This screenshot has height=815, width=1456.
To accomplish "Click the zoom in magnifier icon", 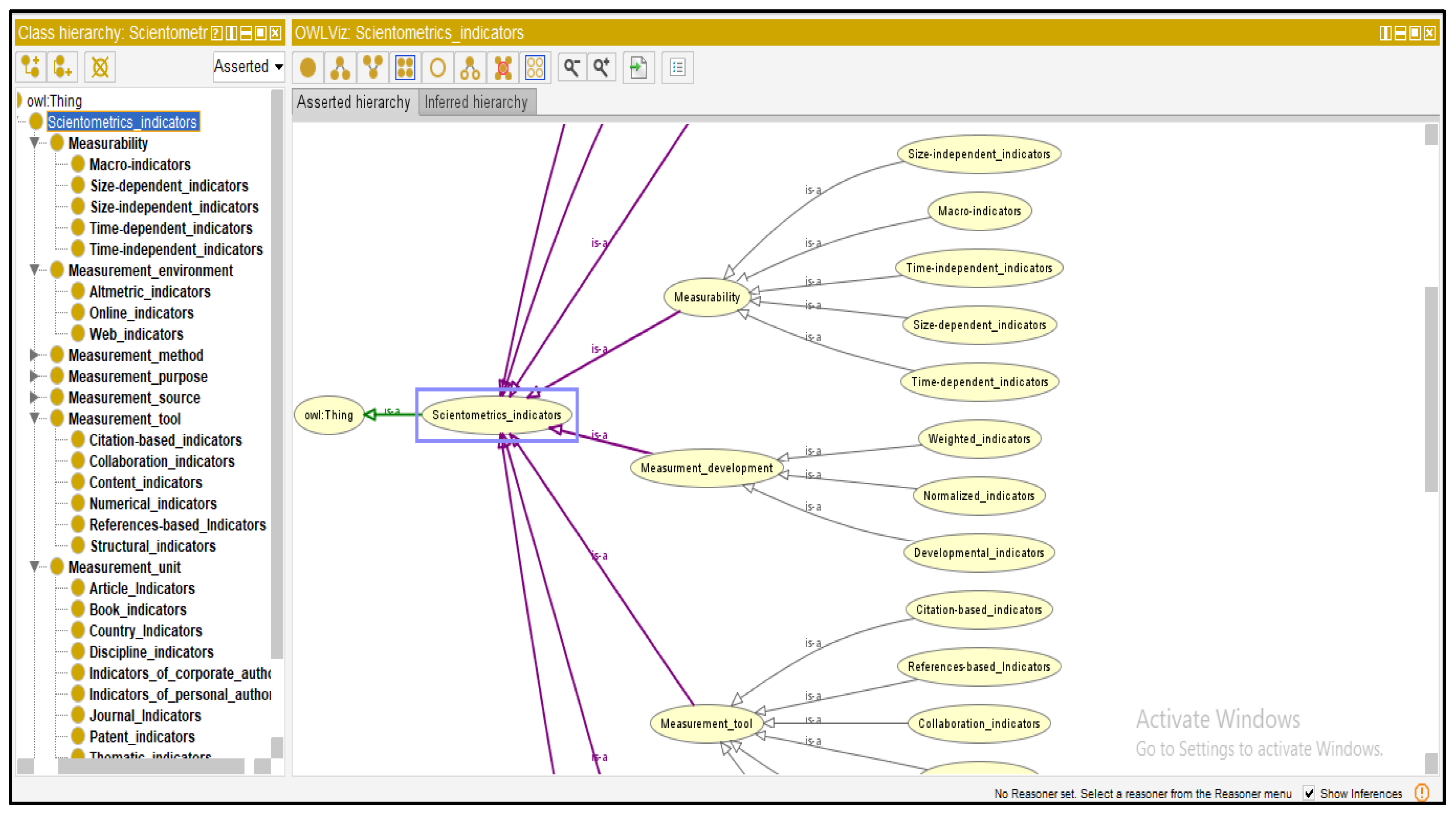I will click(602, 68).
